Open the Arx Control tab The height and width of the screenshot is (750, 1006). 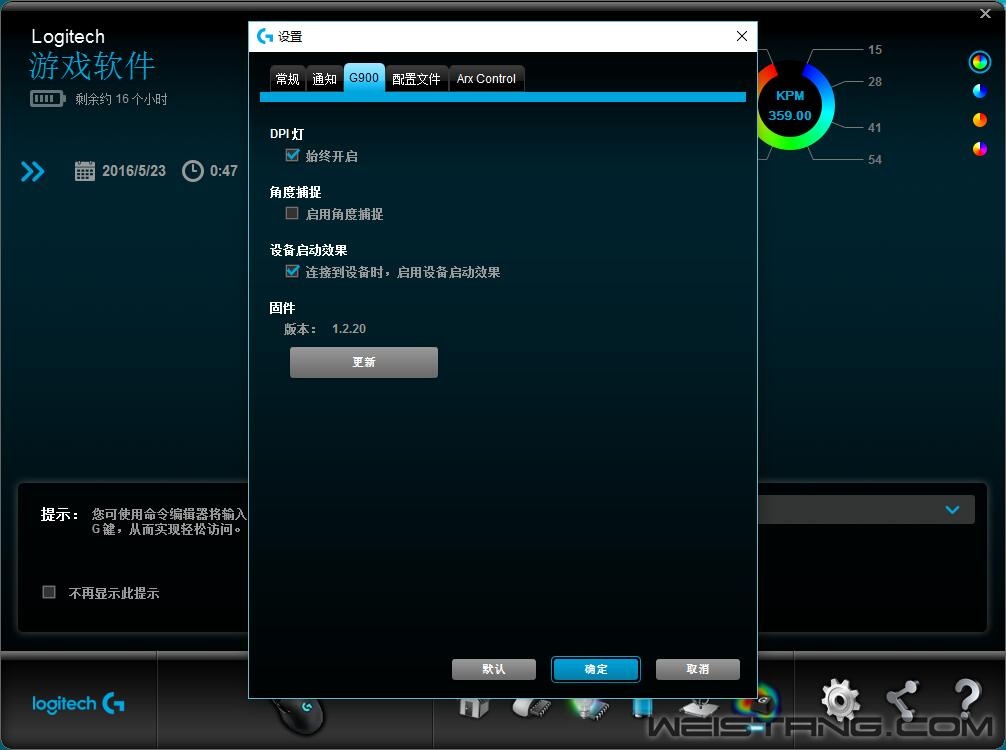coord(486,79)
